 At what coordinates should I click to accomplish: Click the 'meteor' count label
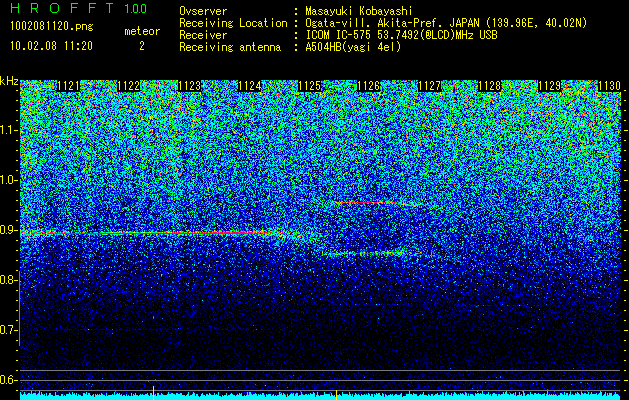point(142,31)
